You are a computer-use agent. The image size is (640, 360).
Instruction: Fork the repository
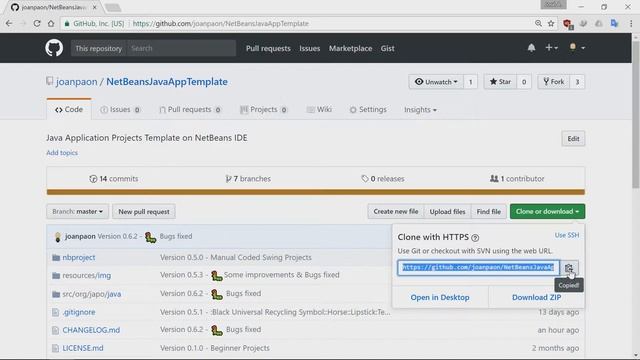[x=553, y=82]
